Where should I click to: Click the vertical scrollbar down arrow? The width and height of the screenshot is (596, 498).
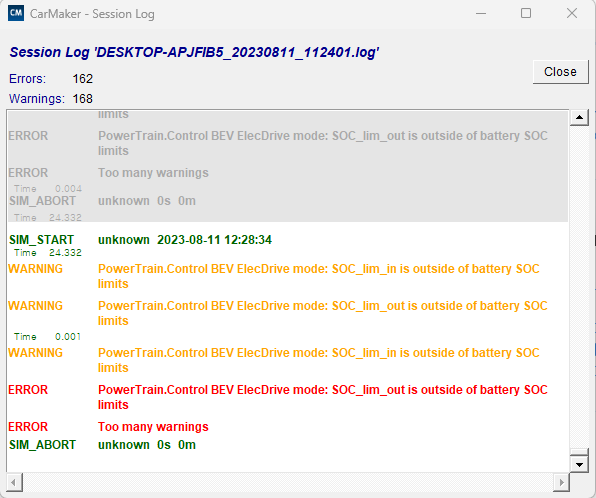[x=579, y=464]
